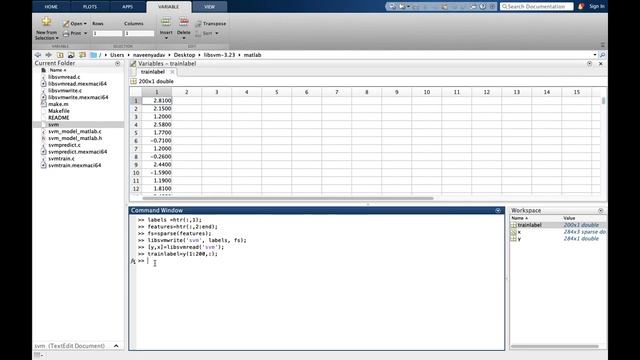
Task: Click column header 1 in variable editor
Action: [x=157, y=92]
